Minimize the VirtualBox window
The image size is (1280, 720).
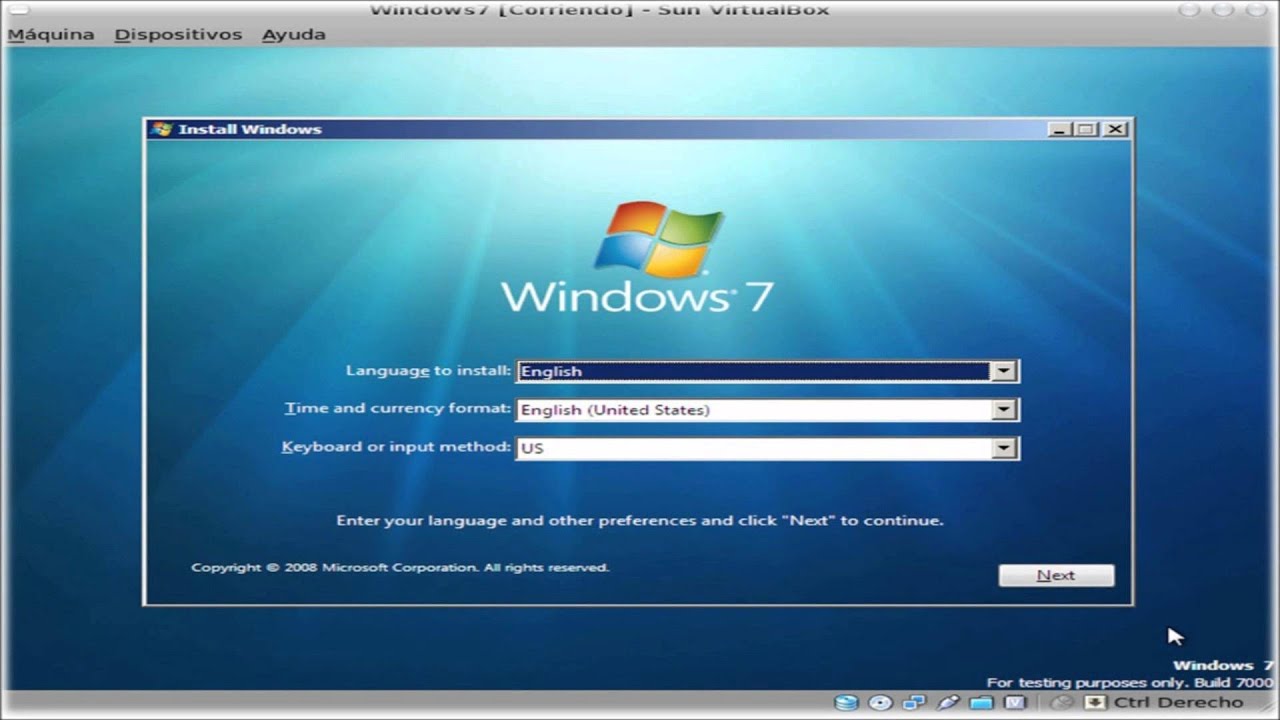point(1187,10)
